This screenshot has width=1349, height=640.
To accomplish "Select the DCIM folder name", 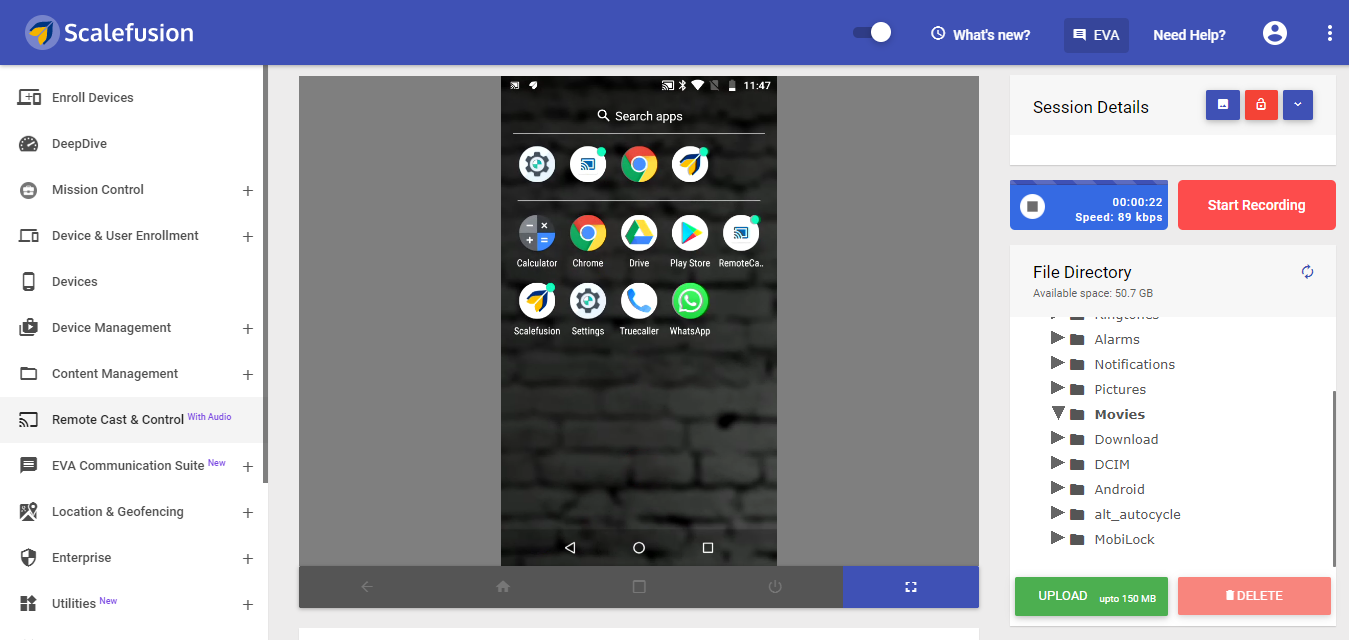I will pos(1113,464).
